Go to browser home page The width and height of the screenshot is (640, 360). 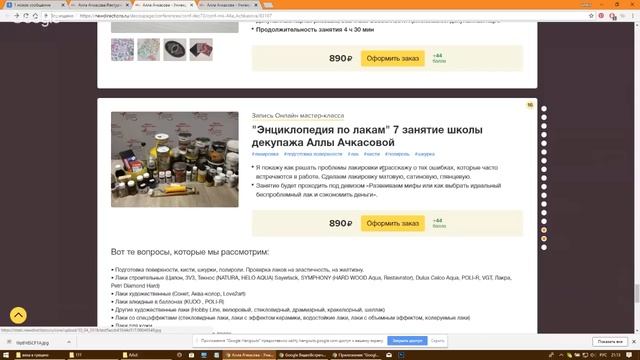pyautogui.click(x=36, y=16)
